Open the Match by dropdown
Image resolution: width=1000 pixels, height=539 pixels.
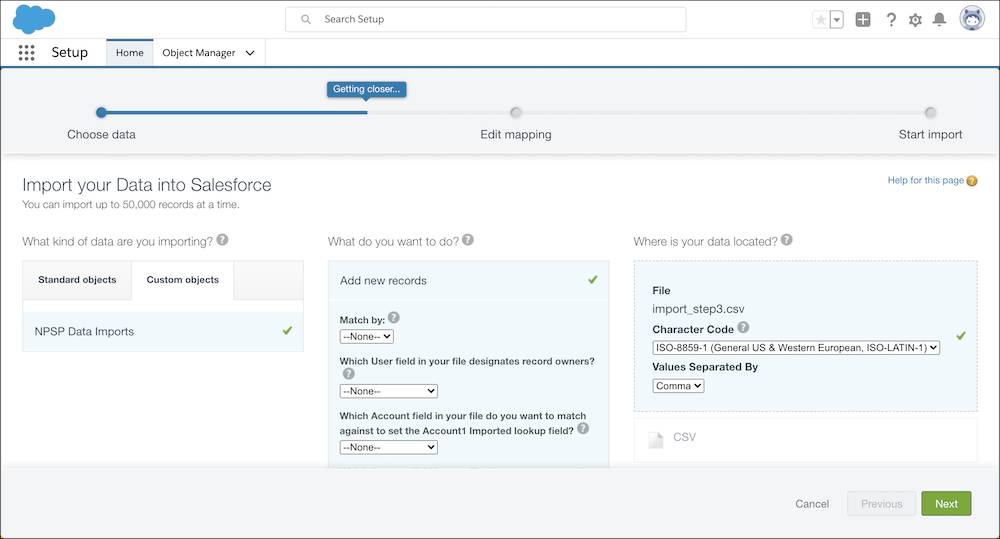[367, 337]
